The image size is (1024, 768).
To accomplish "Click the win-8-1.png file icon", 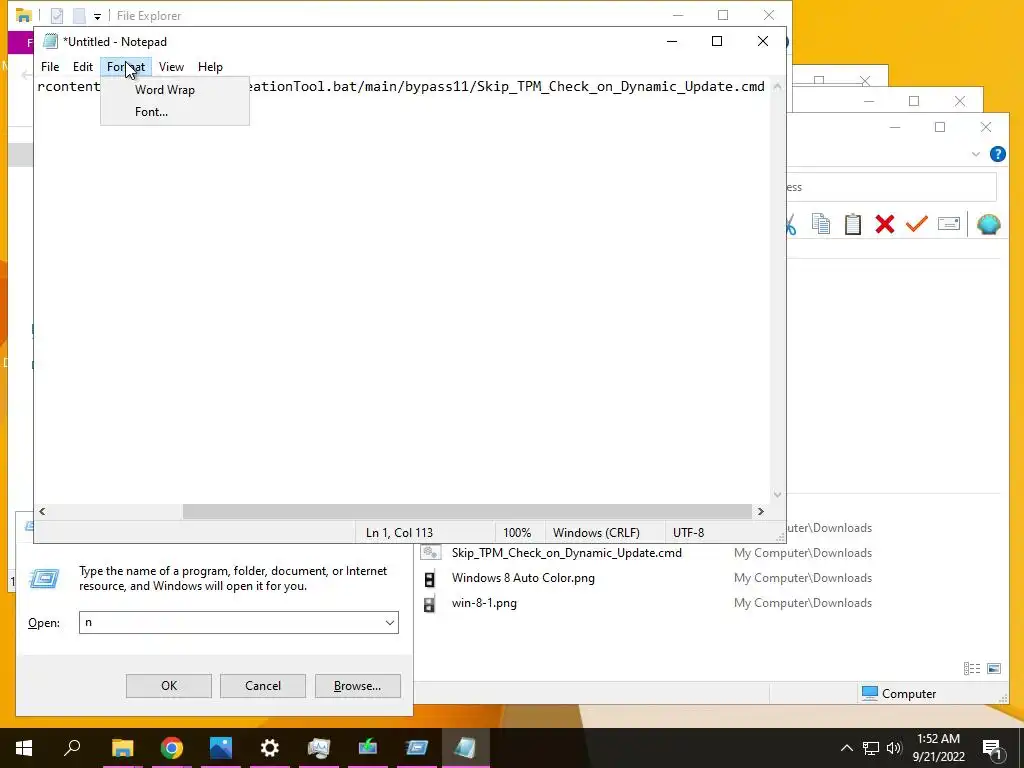I will point(430,603).
